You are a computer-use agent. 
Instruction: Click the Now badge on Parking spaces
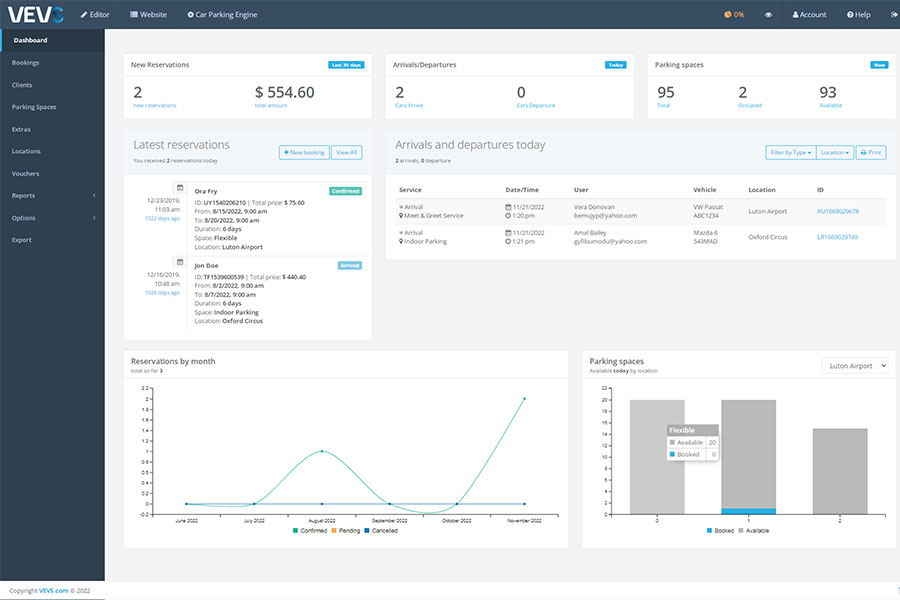tap(879, 65)
